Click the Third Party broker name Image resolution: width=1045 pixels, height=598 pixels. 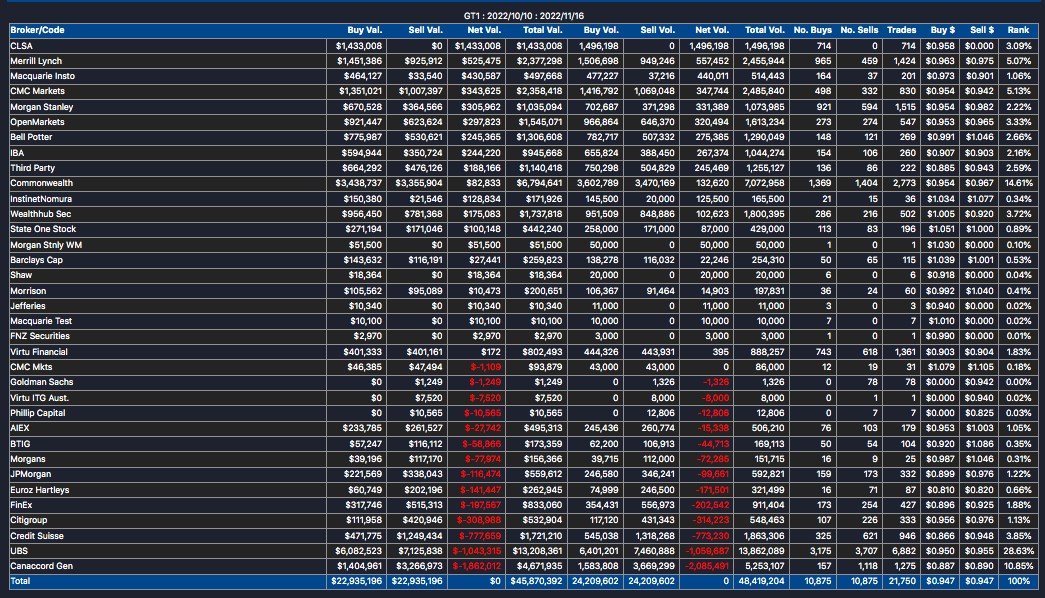point(32,168)
